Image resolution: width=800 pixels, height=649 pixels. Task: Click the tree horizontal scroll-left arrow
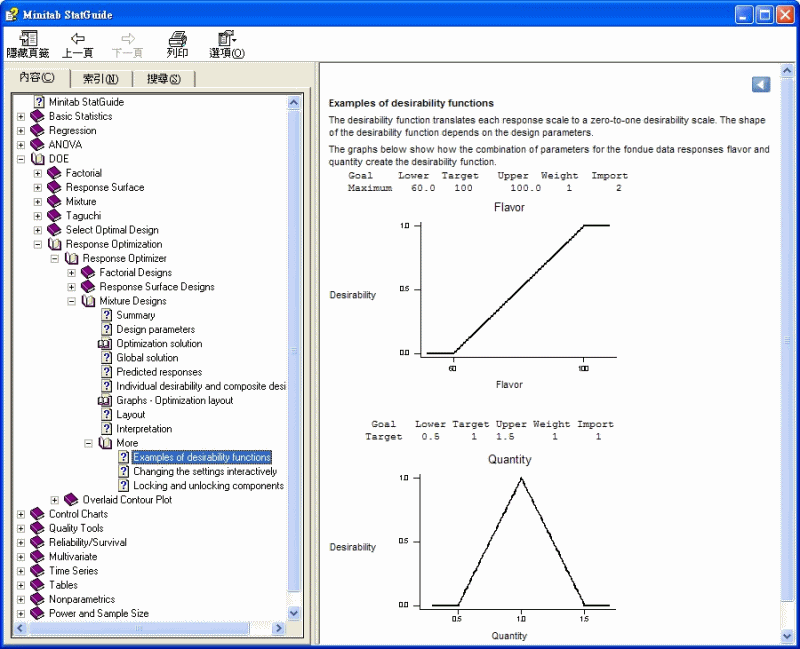(20, 628)
